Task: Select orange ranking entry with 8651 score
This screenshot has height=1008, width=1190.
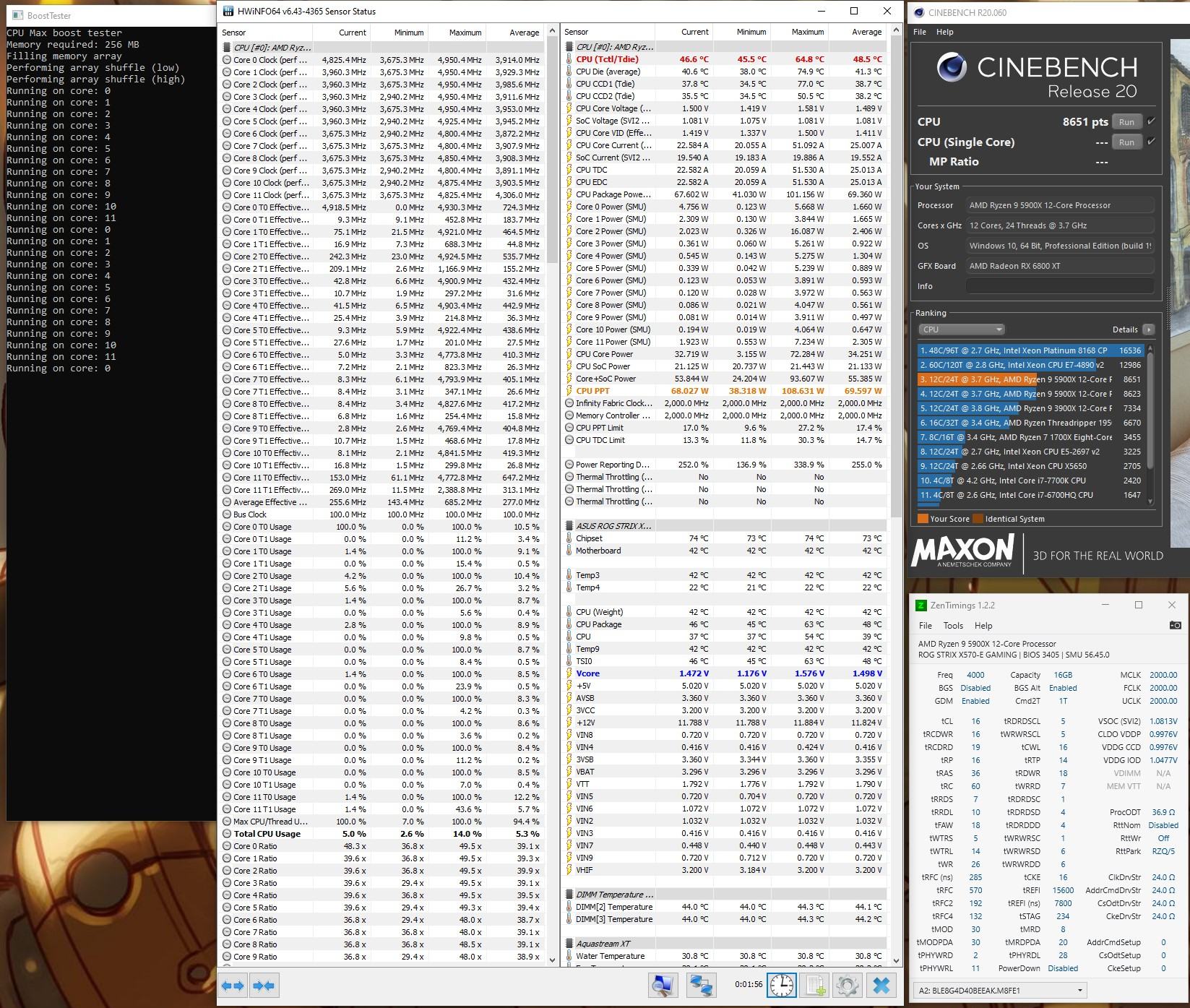Action: tap(1031, 379)
